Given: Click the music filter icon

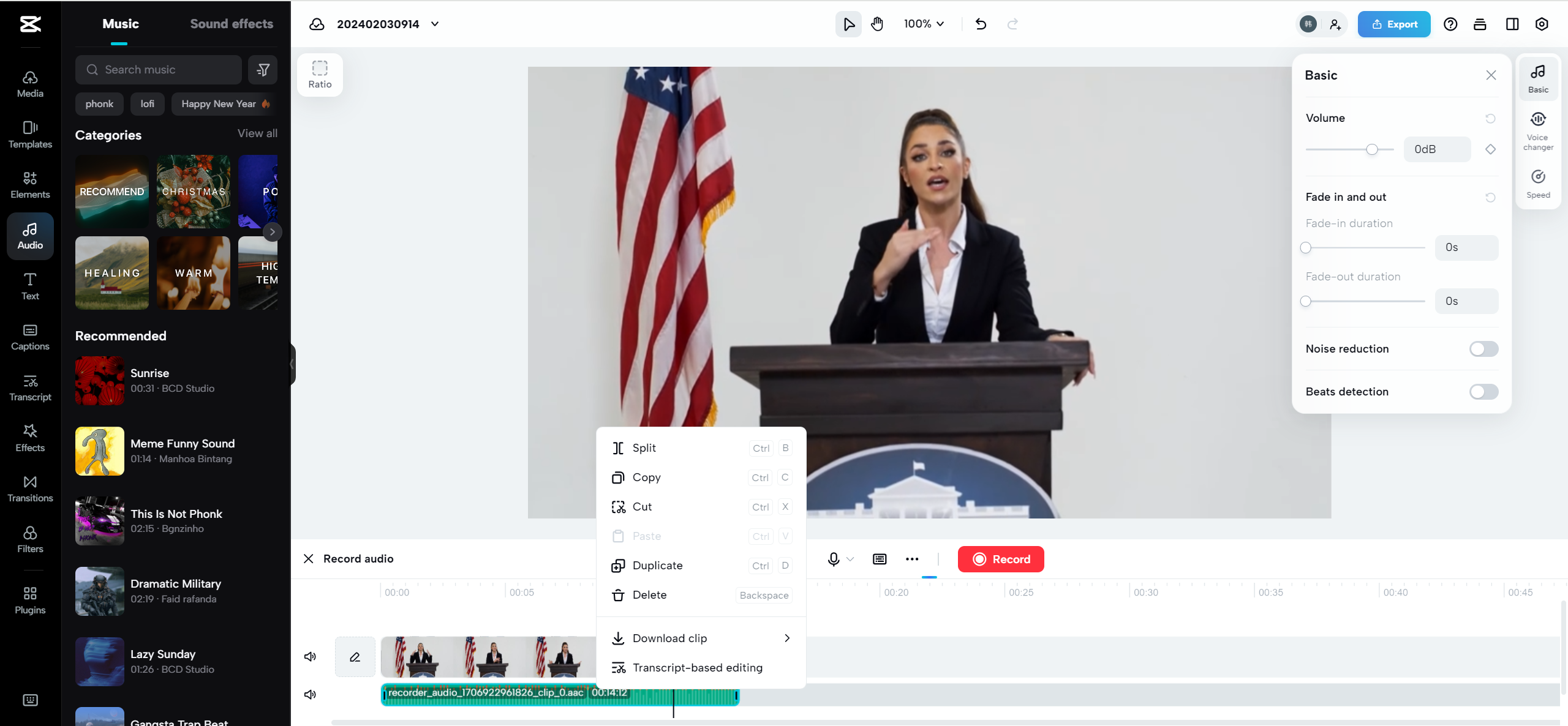Looking at the screenshot, I should point(263,70).
